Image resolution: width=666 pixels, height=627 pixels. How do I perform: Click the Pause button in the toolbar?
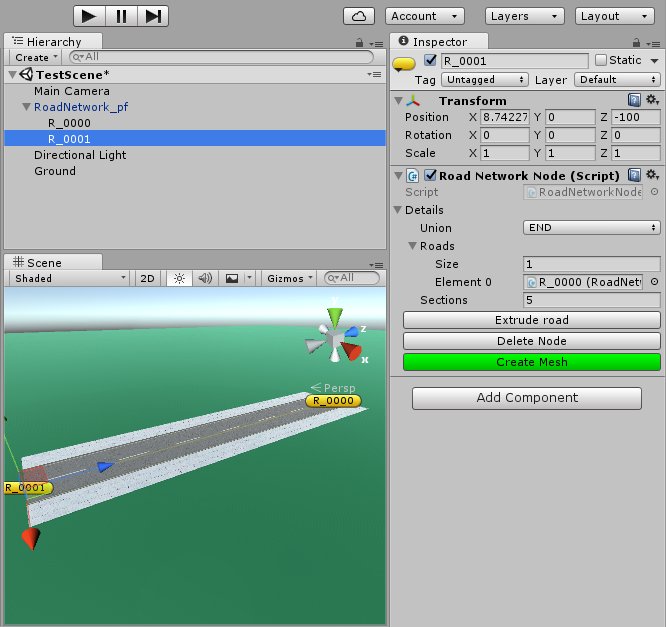click(x=121, y=16)
